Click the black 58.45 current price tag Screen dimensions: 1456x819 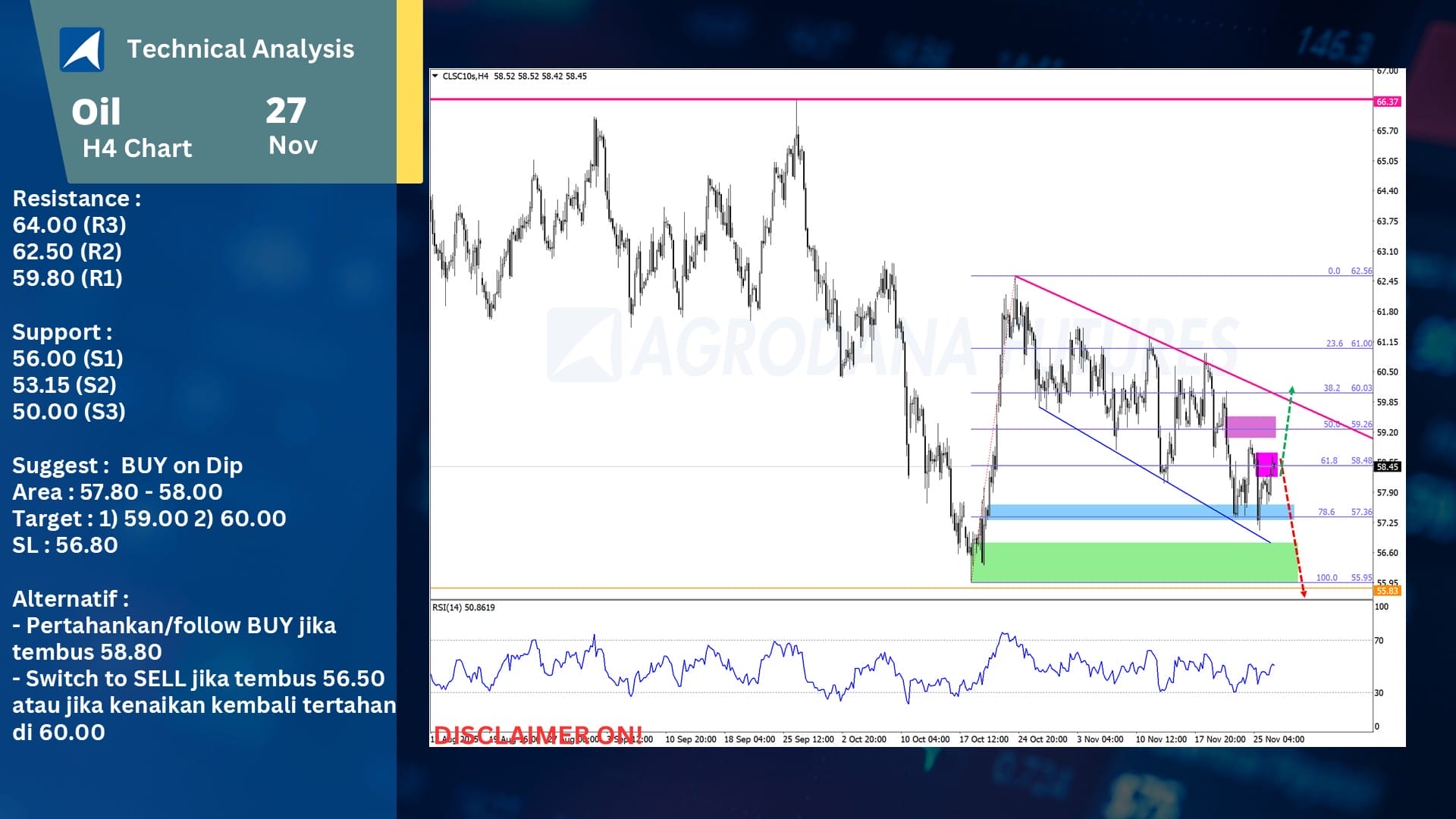click(x=1387, y=467)
